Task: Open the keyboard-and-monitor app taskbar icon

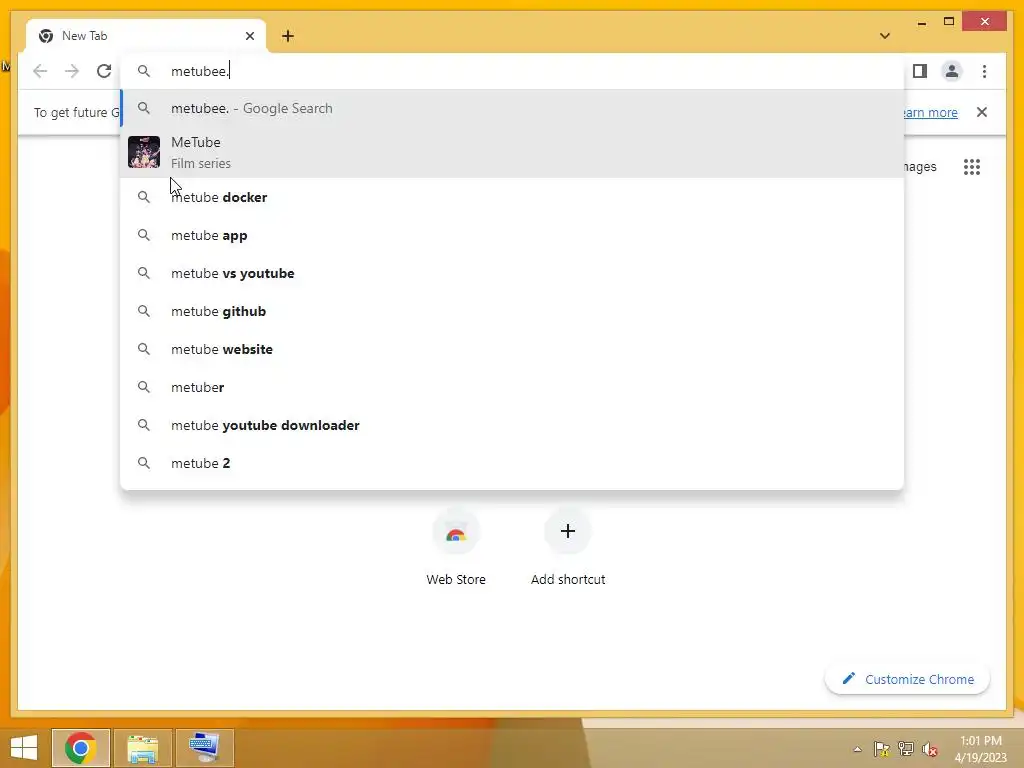Action: pyautogui.click(x=204, y=748)
